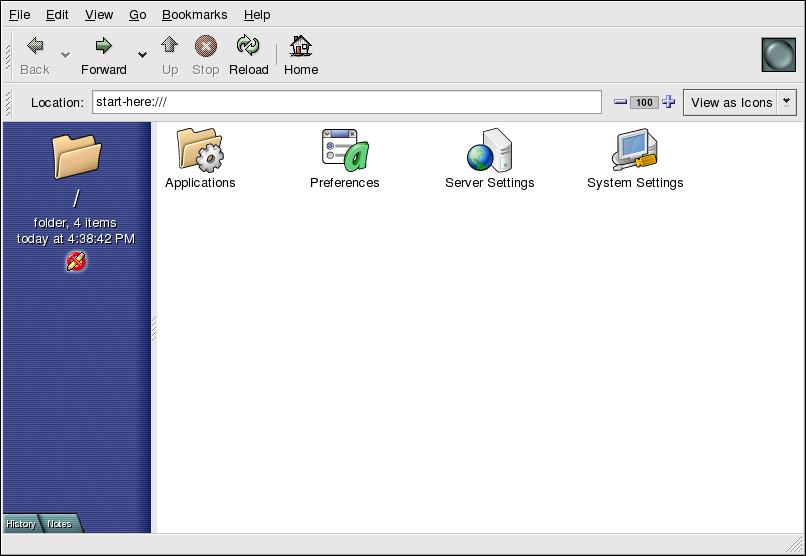Open the Edit menu
Image resolution: width=806 pixels, height=556 pixels.
tap(57, 15)
